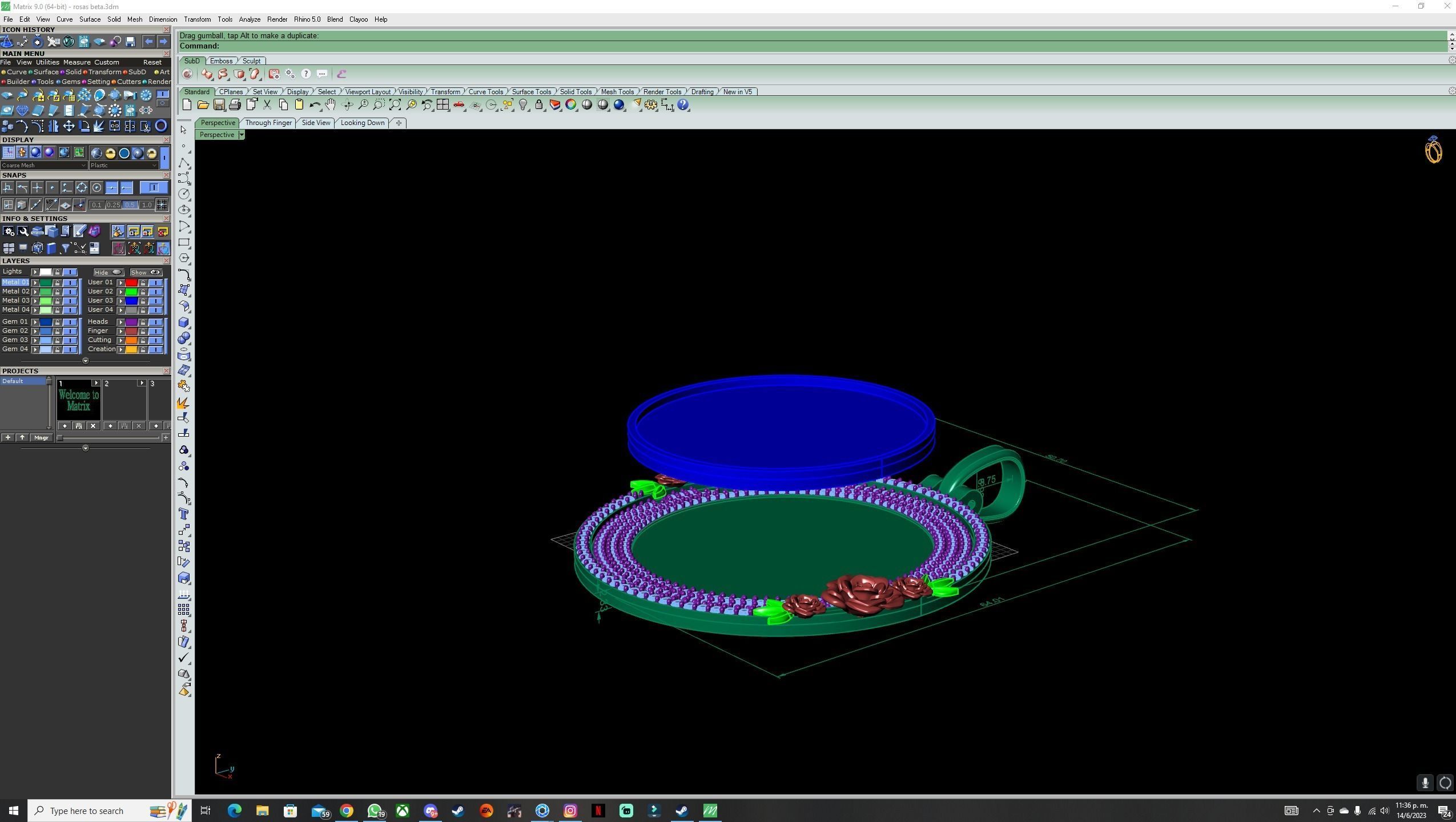The width and height of the screenshot is (1456, 822).
Task: Click the light bulb lighting icon
Action: tap(523, 105)
